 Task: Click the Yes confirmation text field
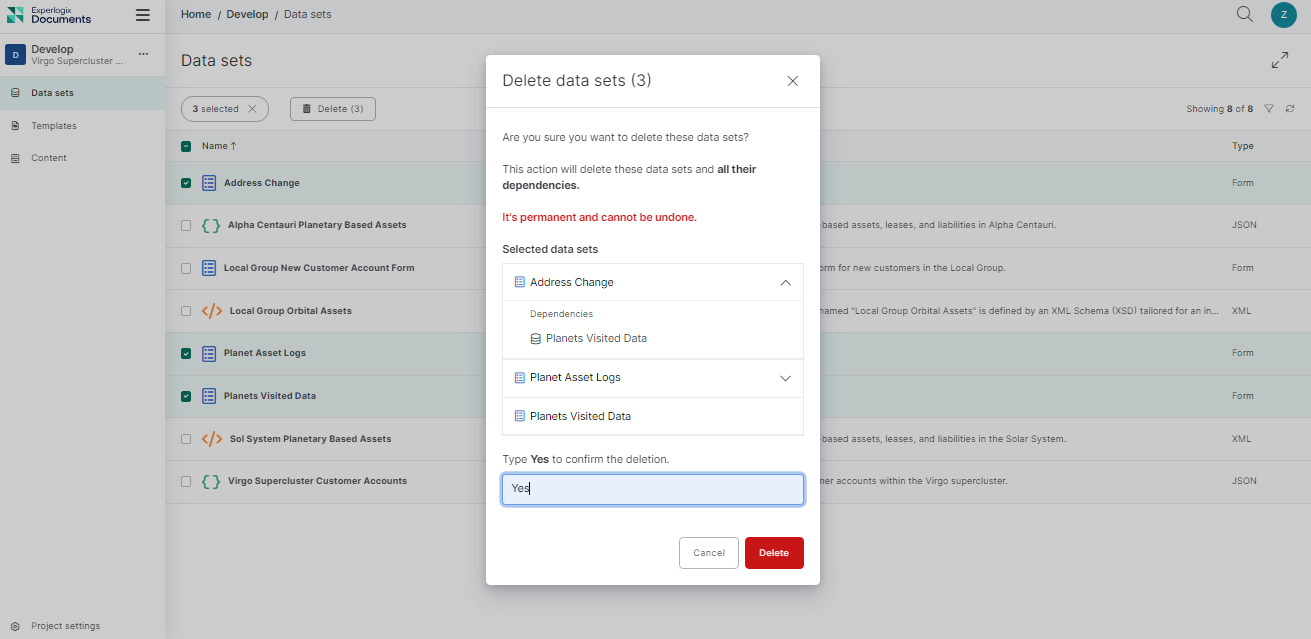(x=652, y=489)
